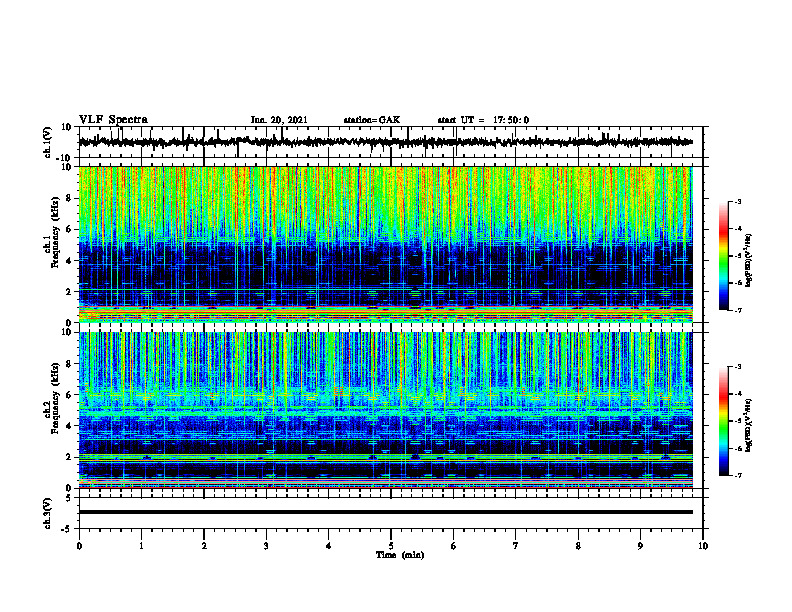Click the "VLF Spectra" plot title

[x=113, y=120]
